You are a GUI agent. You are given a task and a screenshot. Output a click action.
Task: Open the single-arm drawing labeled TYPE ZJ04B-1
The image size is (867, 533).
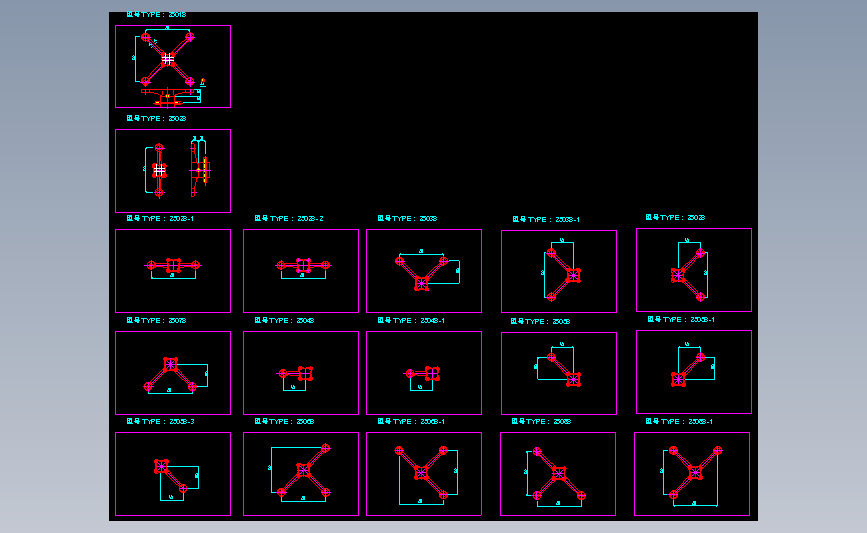(x=424, y=373)
